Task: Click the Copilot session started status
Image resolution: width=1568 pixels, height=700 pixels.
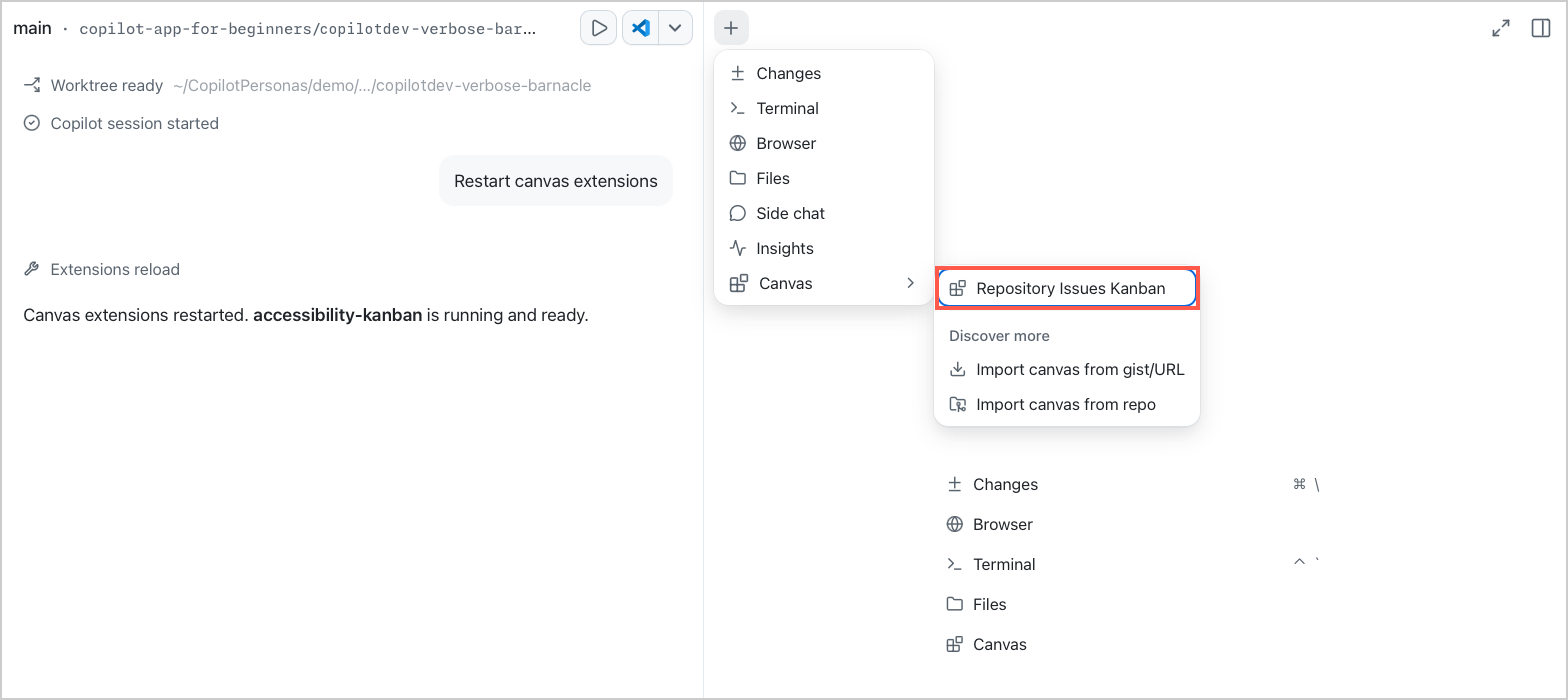Action: [121, 123]
